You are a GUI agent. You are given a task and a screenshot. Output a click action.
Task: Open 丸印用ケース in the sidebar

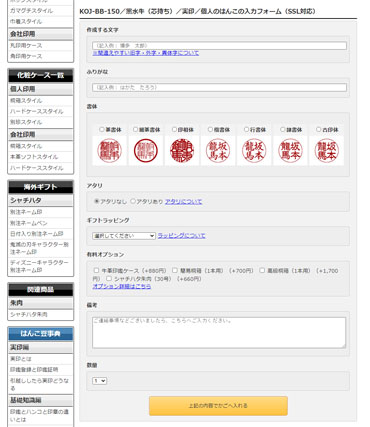point(26,45)
